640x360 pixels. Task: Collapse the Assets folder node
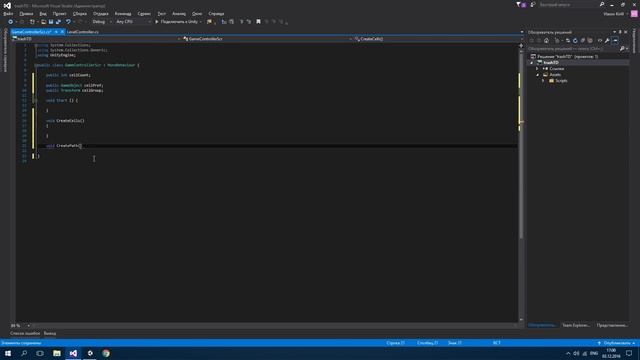(538, 75)
